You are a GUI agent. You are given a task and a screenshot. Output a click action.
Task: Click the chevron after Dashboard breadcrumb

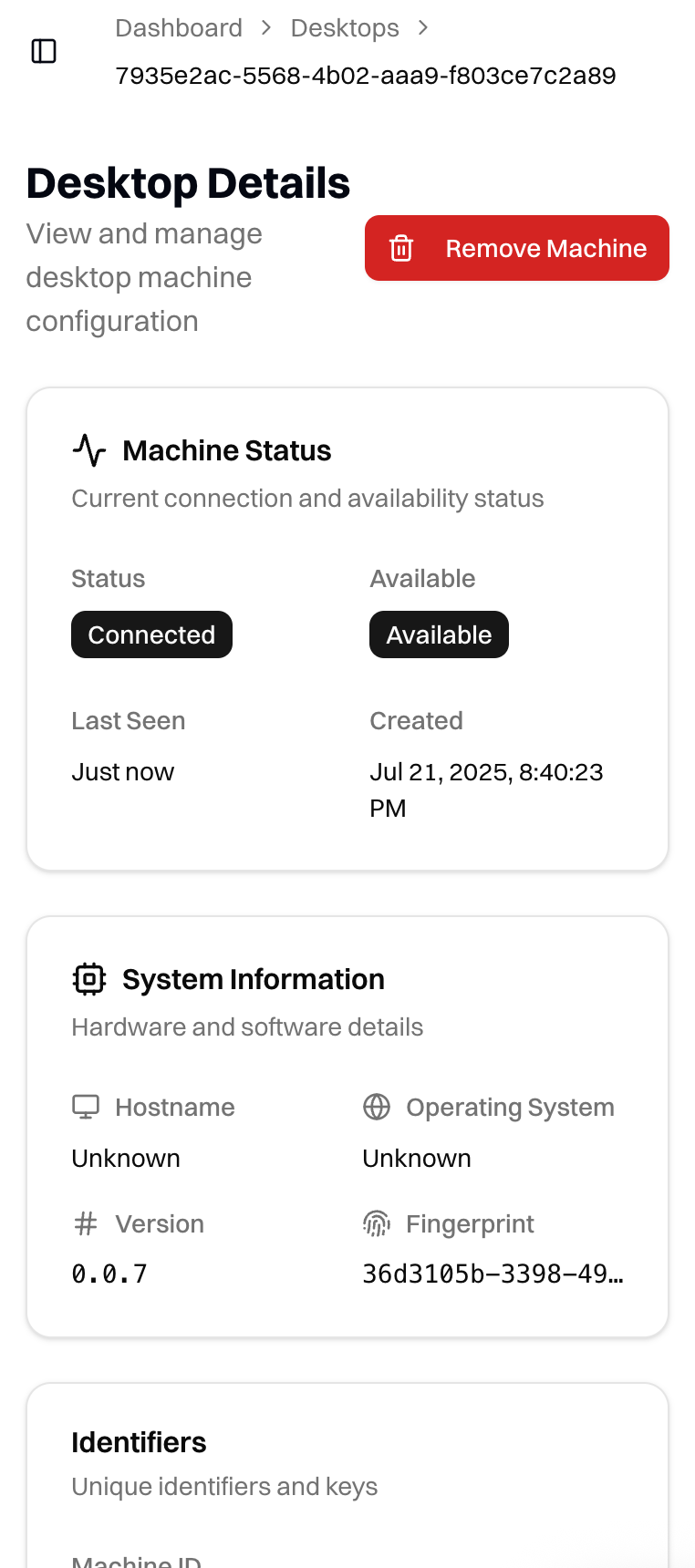tap(265, 28)
